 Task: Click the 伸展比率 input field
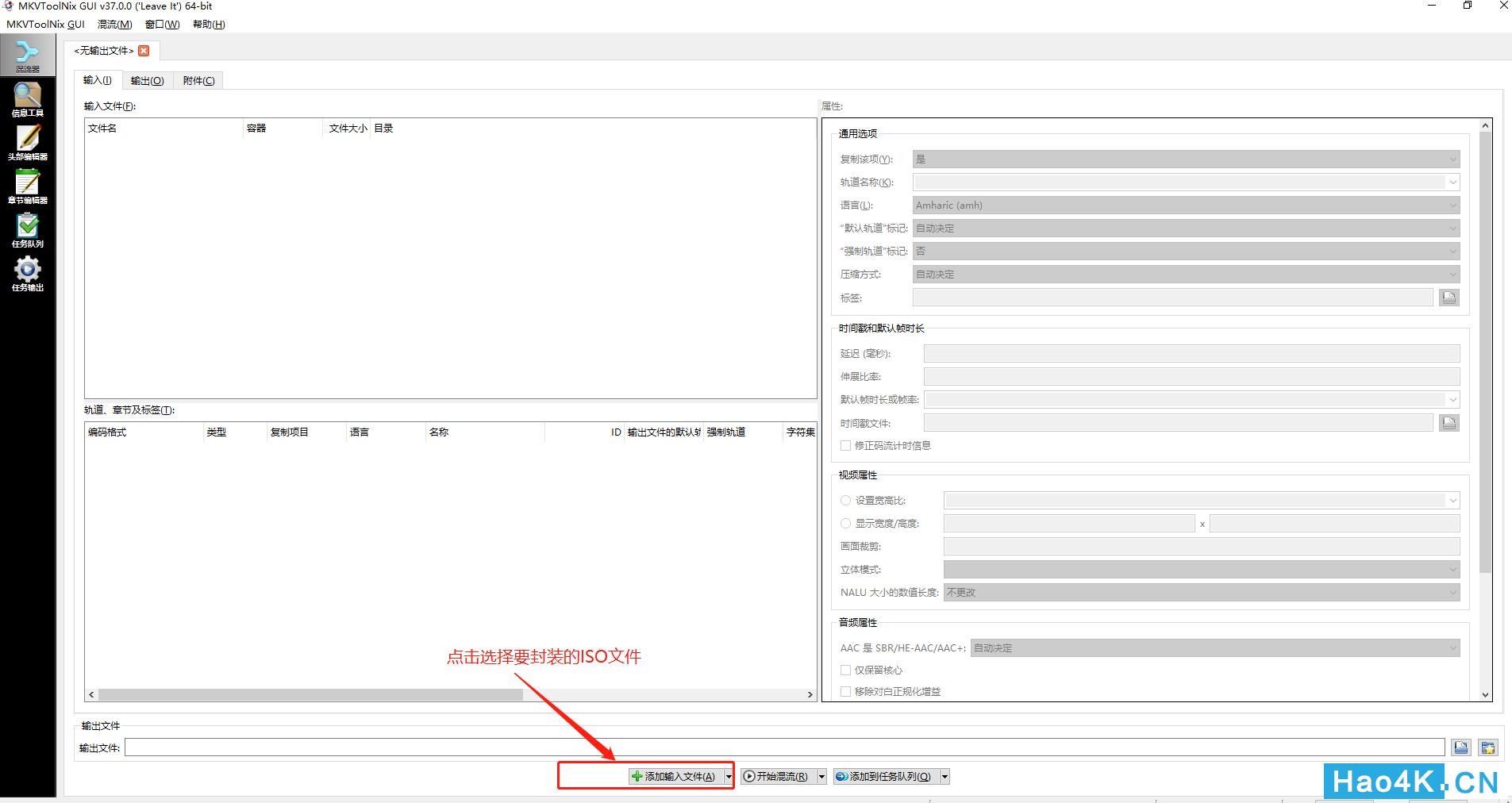(1191, 377)
